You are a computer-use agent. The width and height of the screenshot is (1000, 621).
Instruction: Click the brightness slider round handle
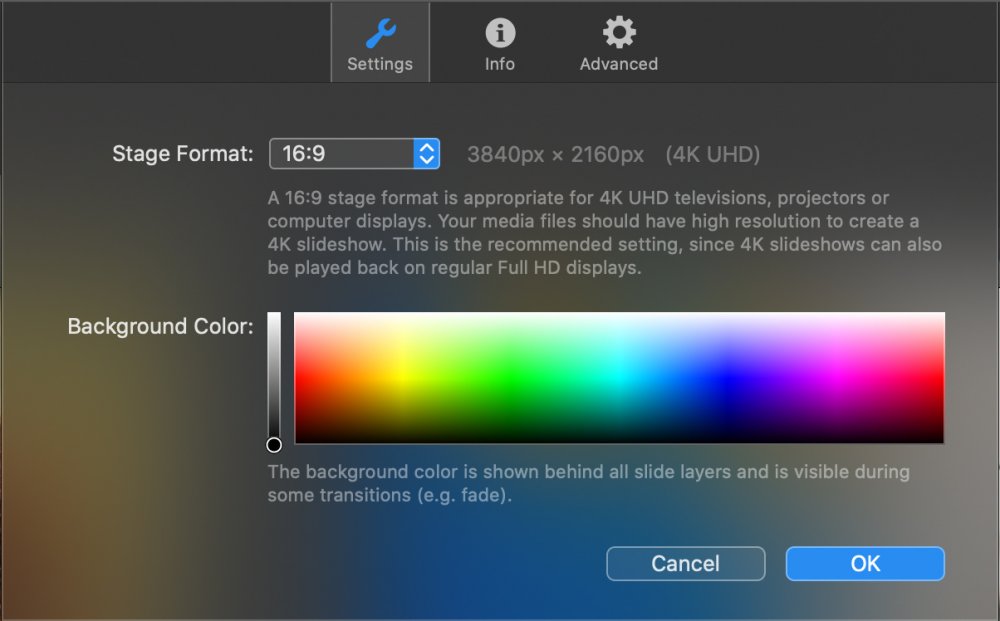coord(274,445)
